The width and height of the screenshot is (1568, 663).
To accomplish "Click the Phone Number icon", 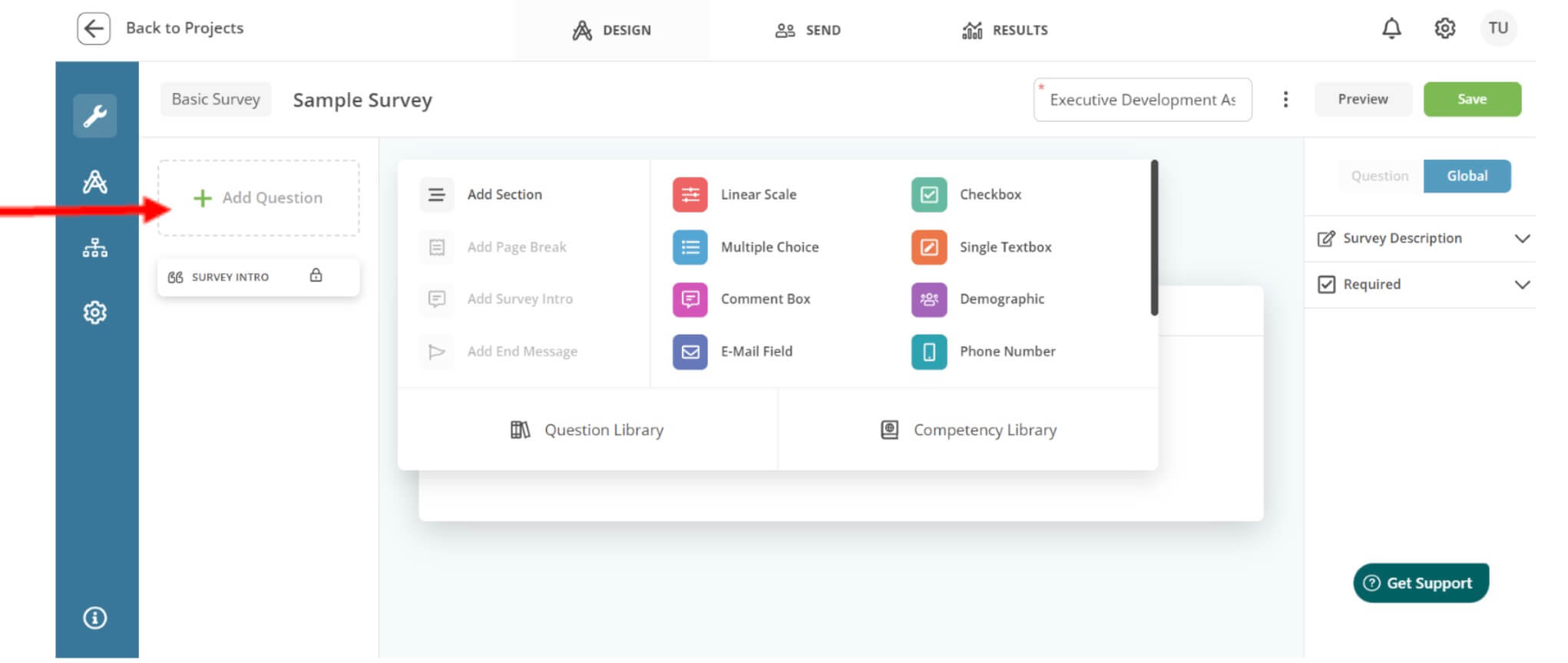I will tap(928, 351).
